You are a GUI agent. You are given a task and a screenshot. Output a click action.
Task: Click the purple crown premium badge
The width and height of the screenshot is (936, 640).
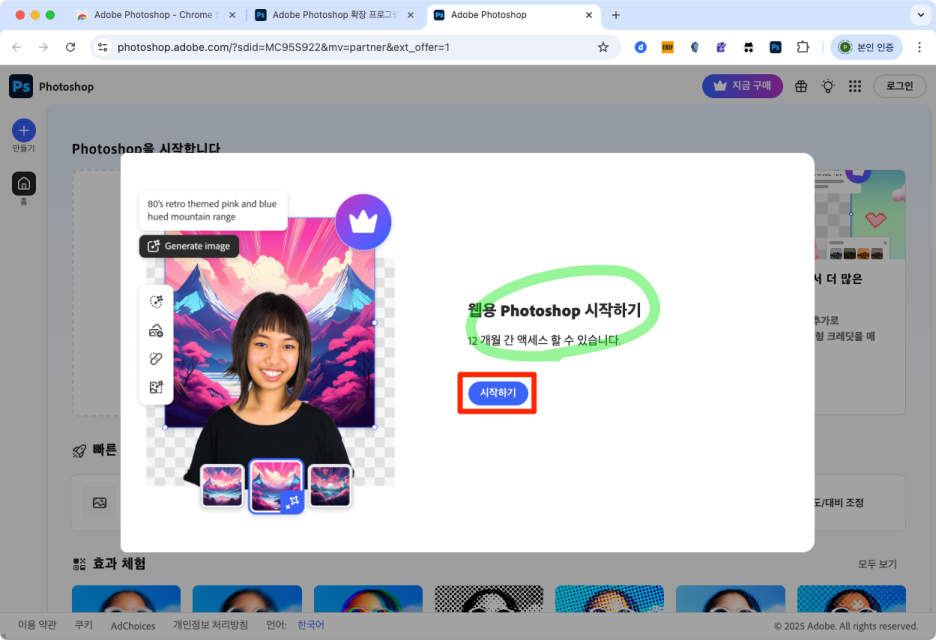click(x=363, y=222)
